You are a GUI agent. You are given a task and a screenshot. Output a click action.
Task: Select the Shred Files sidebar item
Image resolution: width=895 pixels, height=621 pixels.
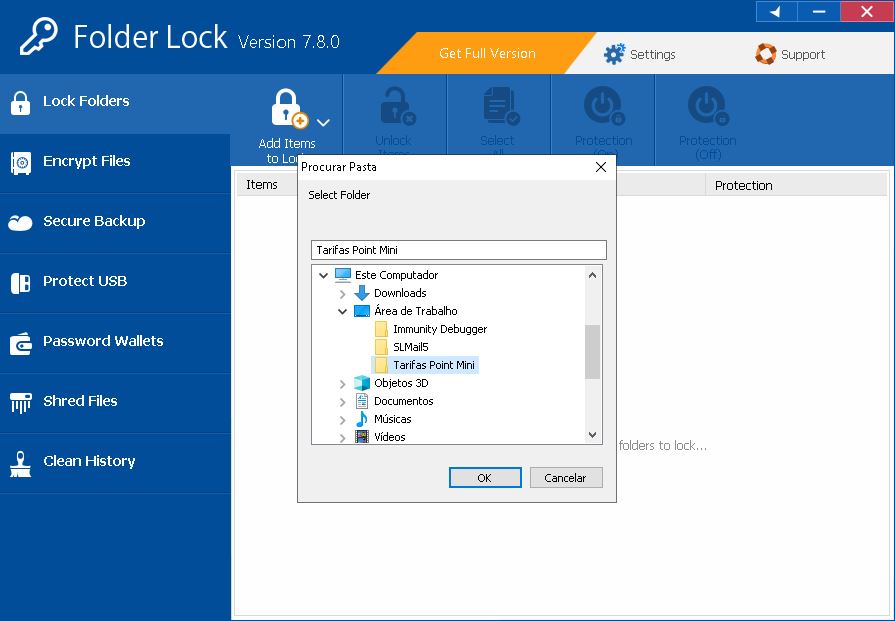tap(80, 401)
